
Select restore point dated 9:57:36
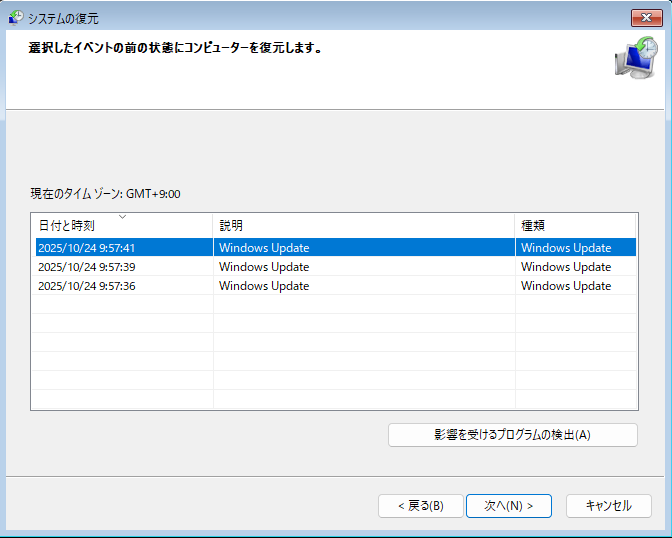336,286
